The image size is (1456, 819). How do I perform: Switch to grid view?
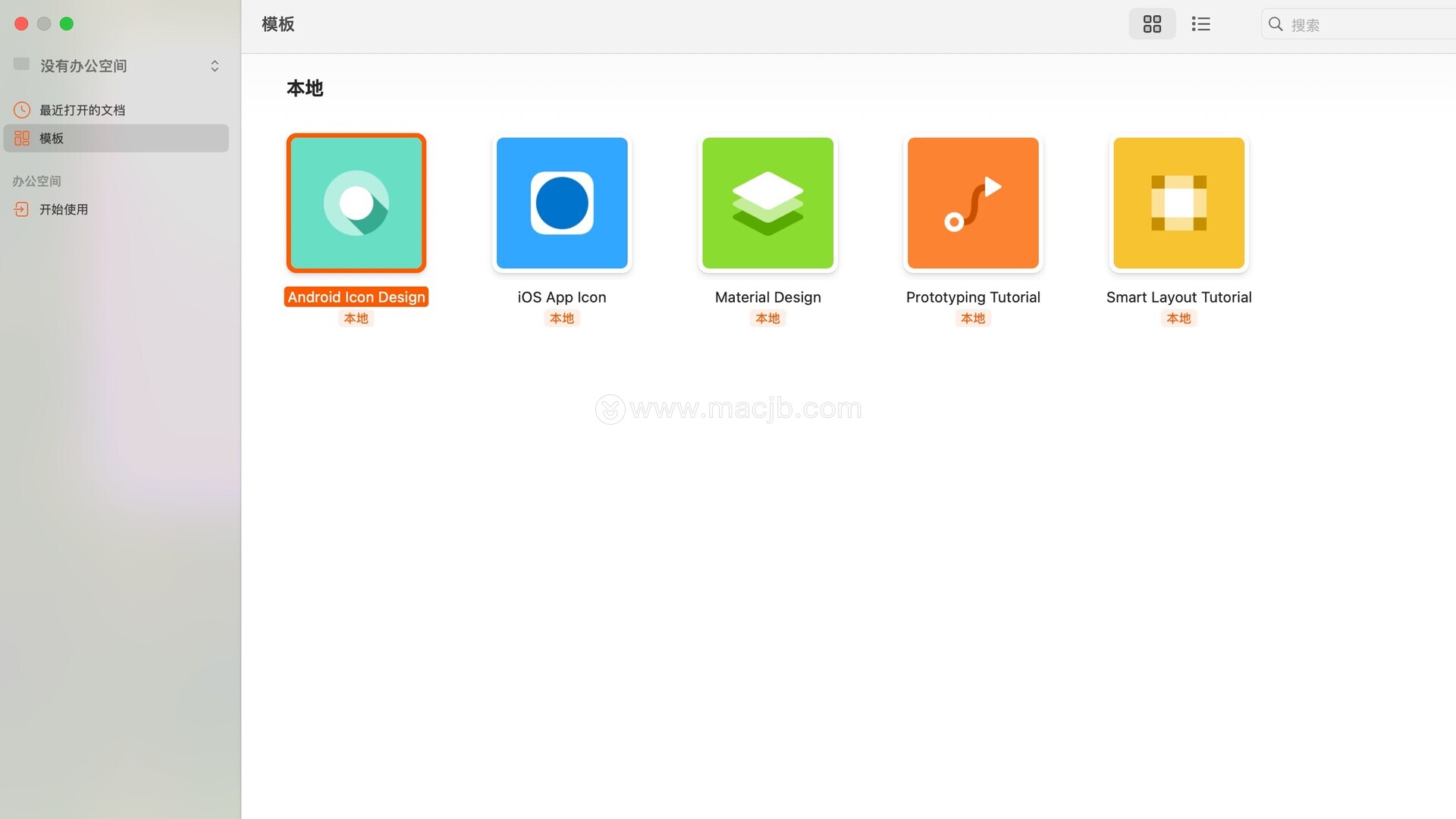(x=1152, y=24)
